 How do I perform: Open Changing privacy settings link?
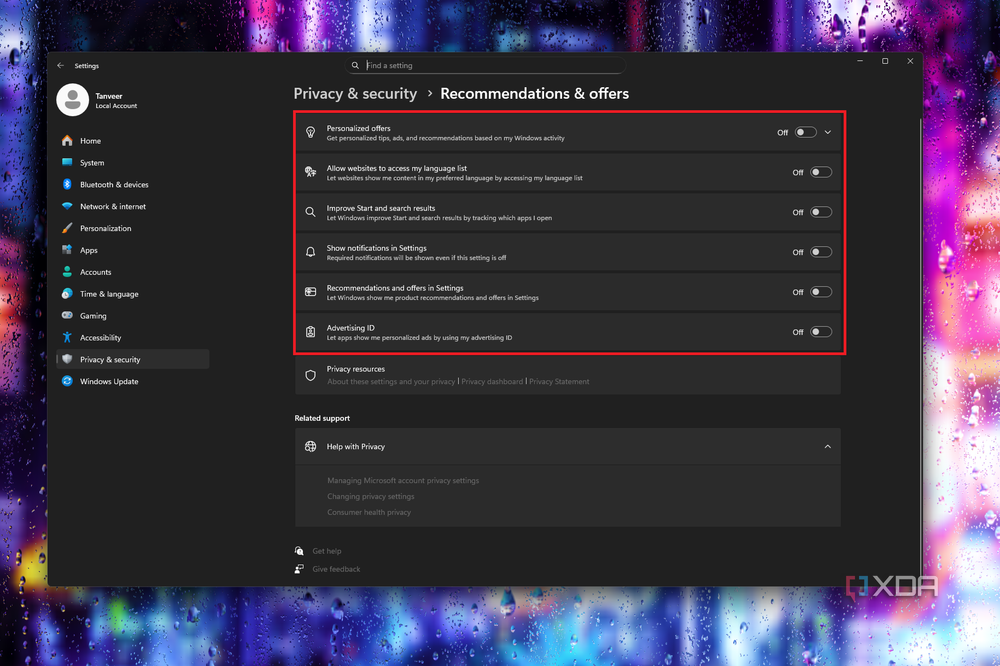[371, 496]
